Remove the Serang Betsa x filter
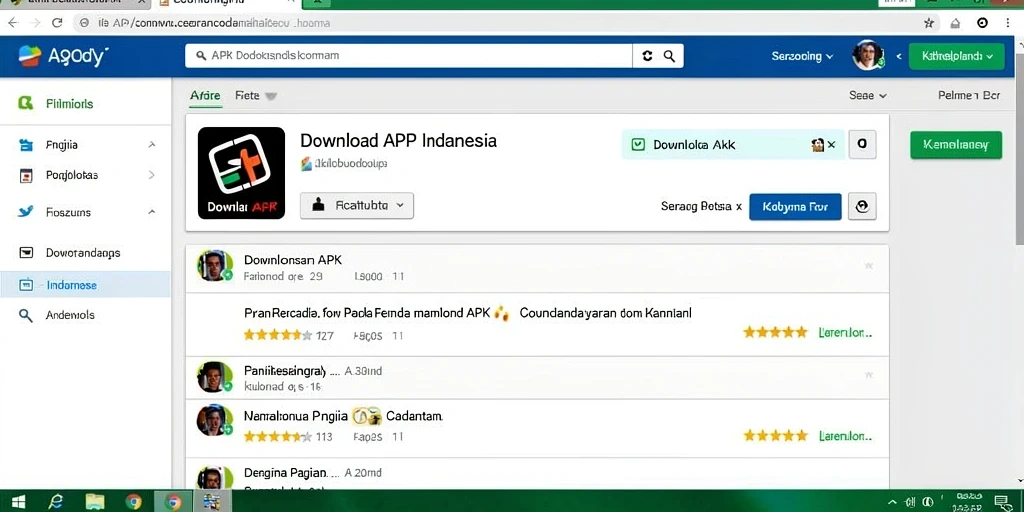1024x512 pixels. tap(739, 207)
